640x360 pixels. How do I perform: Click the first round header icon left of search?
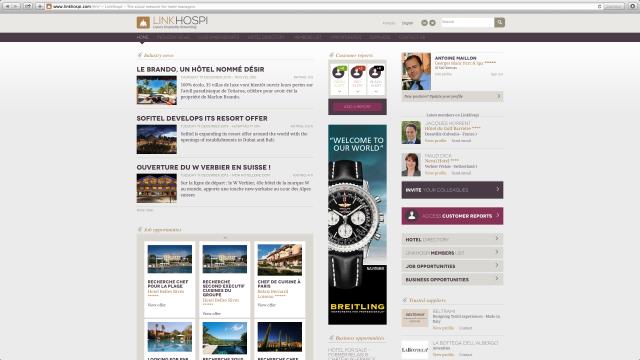424,23
